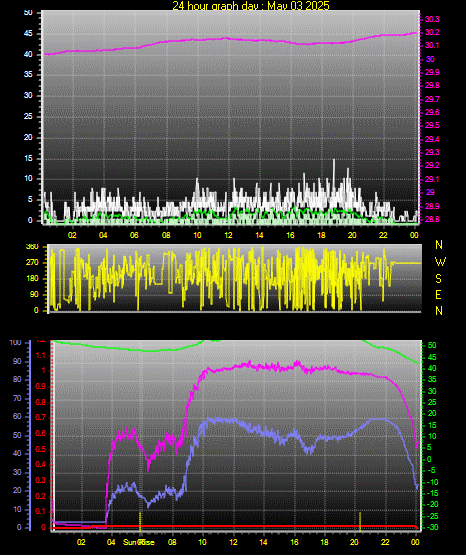The image size is (466, 555).
Task: Click white 15 on the wind speed axis
Action: 28,158
